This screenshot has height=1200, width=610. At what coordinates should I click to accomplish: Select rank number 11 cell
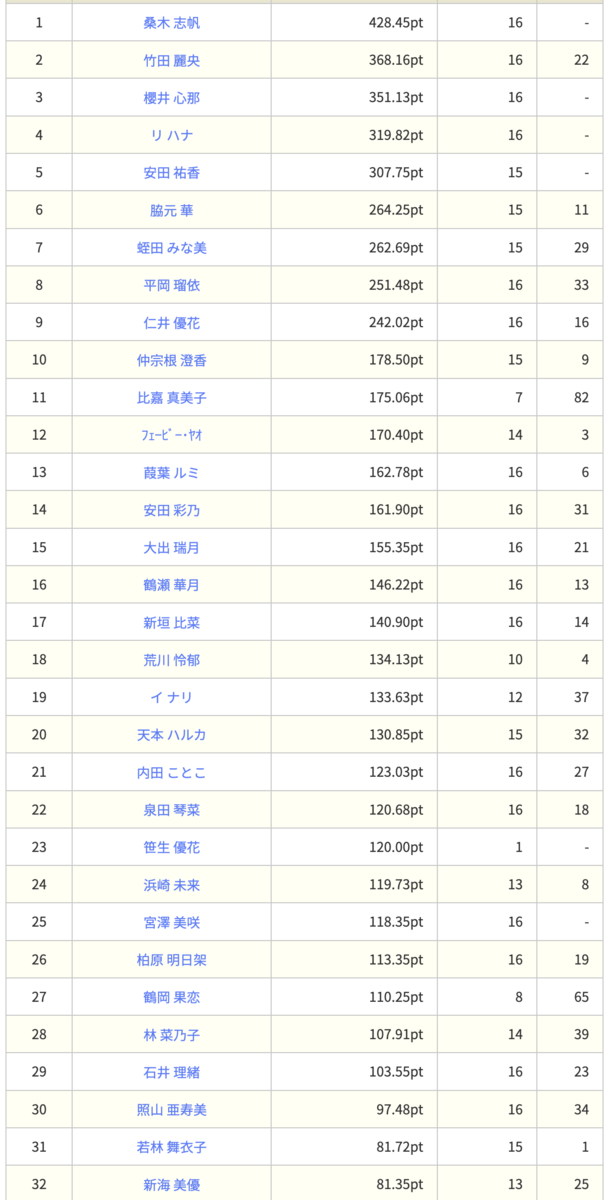click(x=39, y=398)
